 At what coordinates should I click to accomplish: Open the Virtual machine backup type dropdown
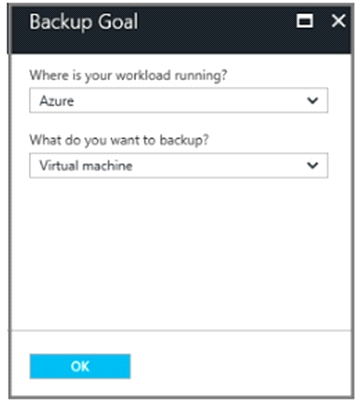[179, 165]
